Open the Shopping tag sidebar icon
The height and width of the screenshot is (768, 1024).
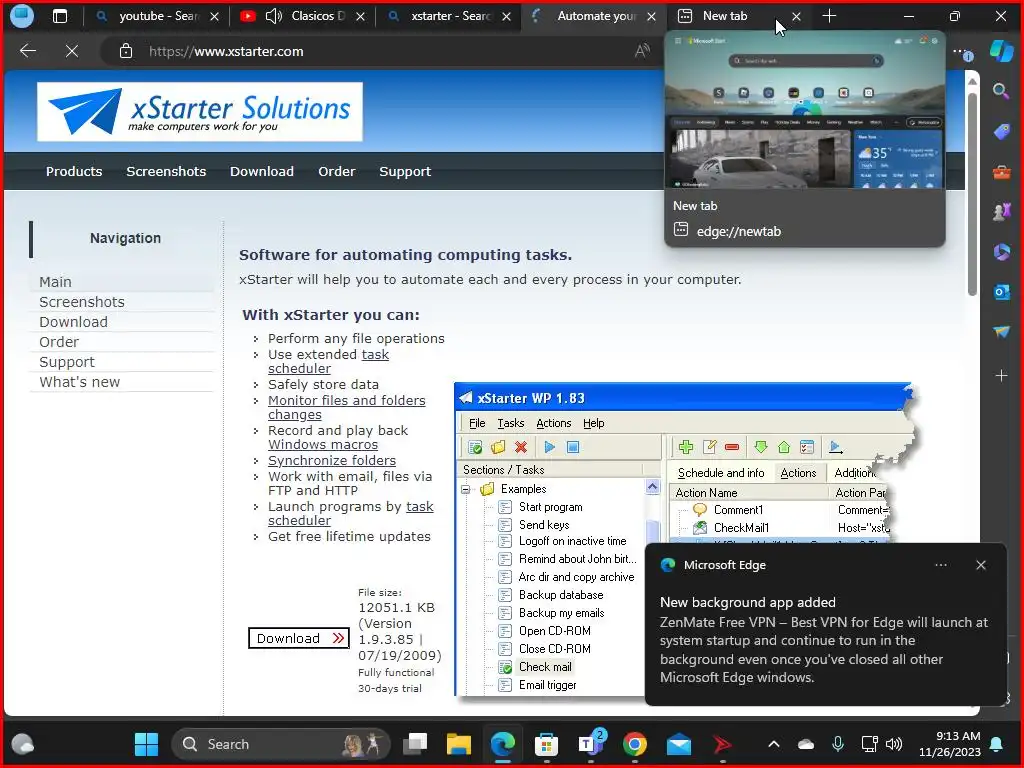tap(1001, 131)
